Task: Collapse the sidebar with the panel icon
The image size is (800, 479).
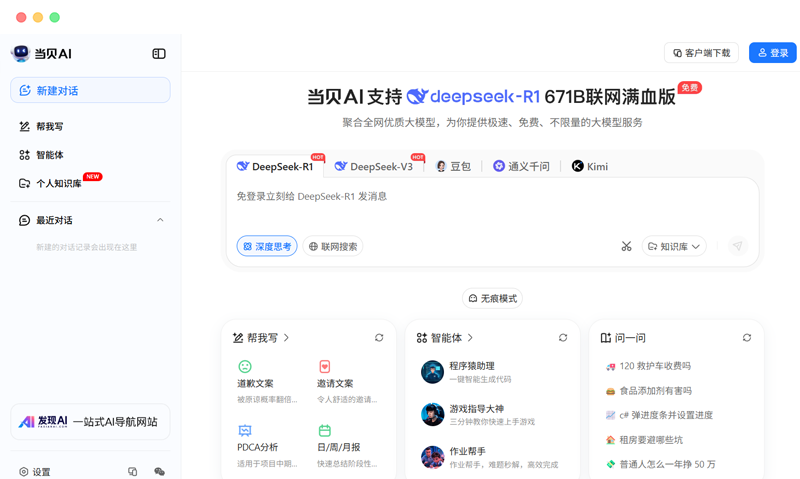Action: [x=159, y=54]
